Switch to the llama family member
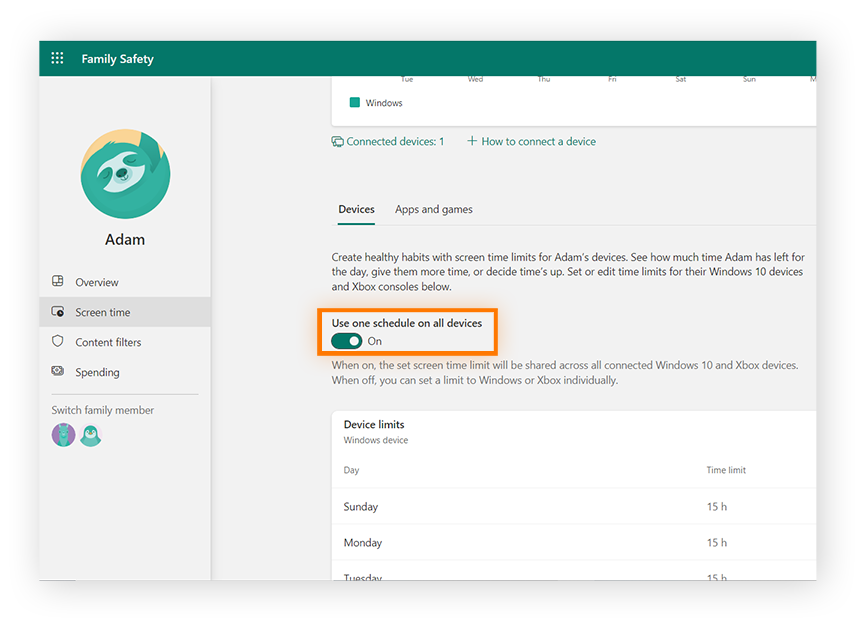859x619 pixels. point(63,435)
